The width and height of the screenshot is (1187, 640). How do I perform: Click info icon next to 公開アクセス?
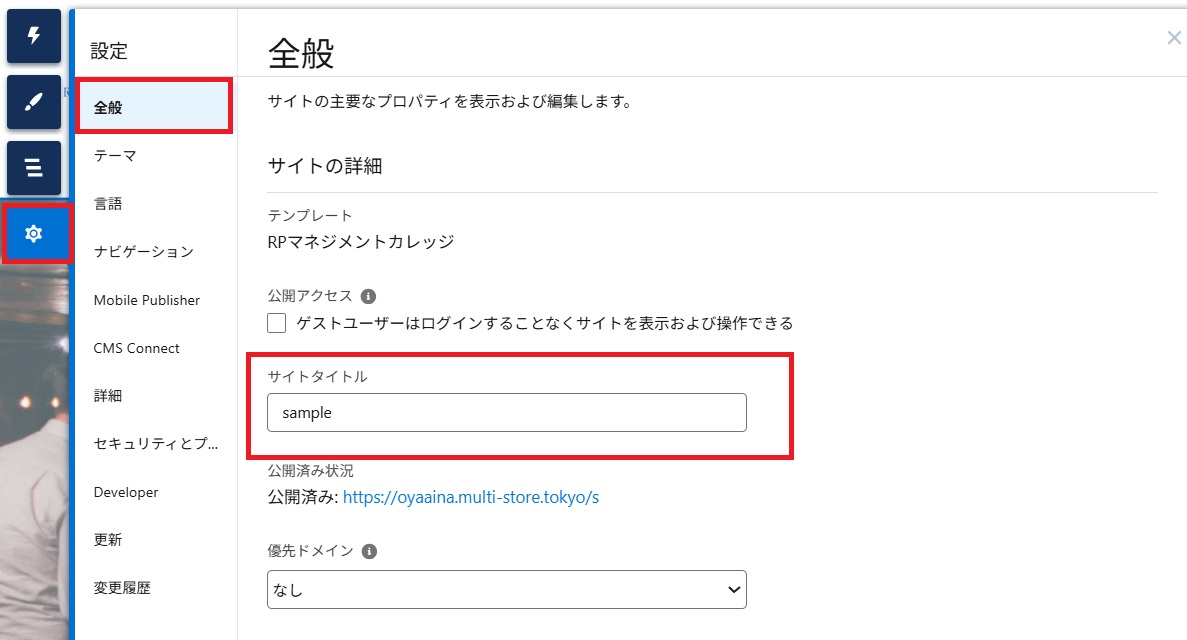[x=368, y=297]
